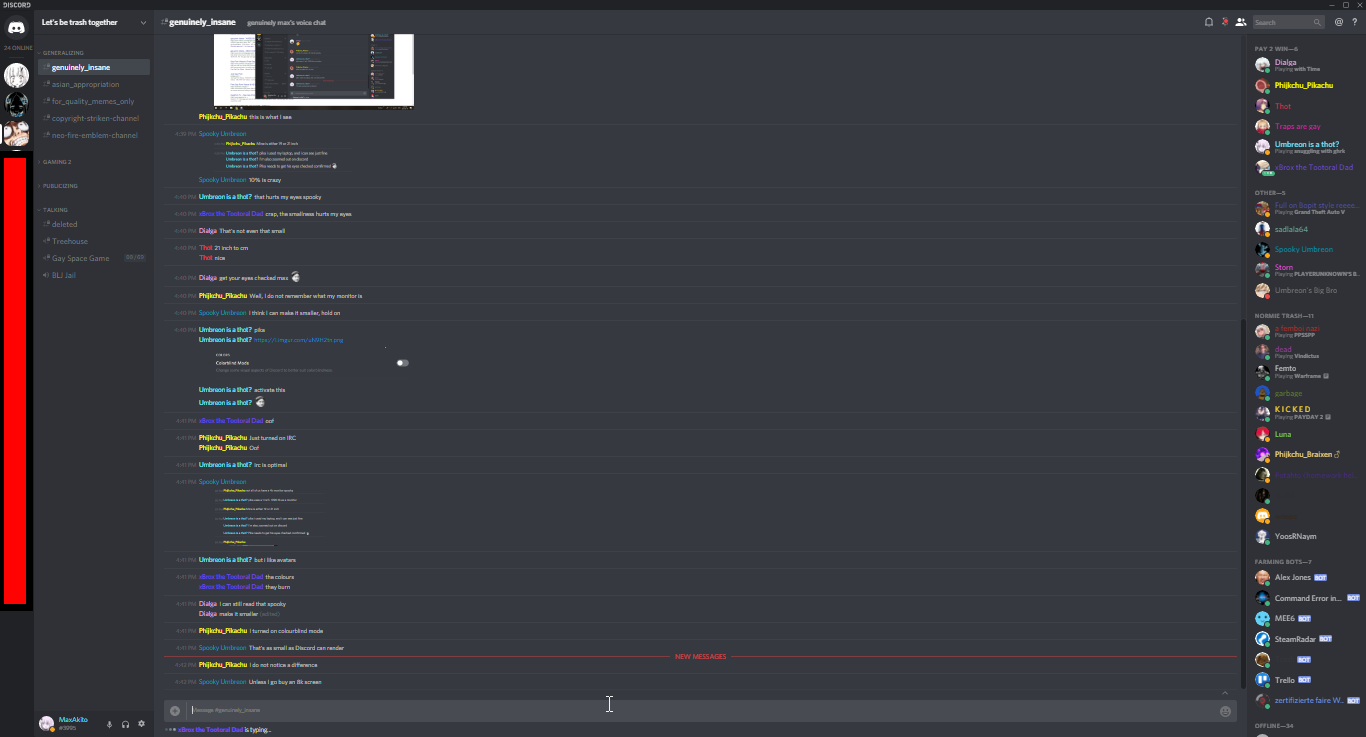
Task: Open the "Let's be trash together" server dropdown
Action: [x=93, y=22]
